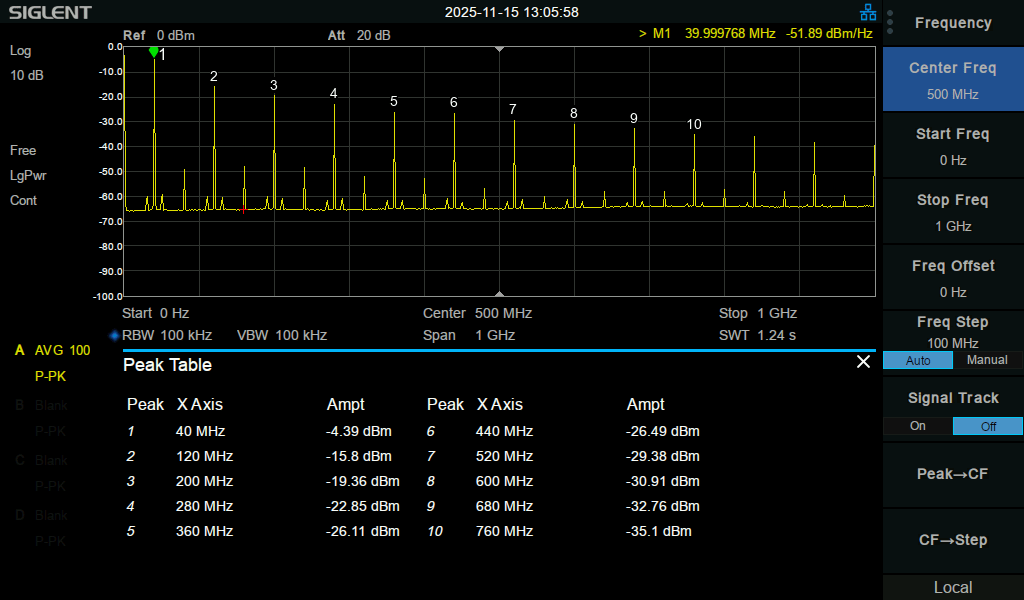
Task: Select blank trace B
Action: pyautogui.click(x=41, y=405)
